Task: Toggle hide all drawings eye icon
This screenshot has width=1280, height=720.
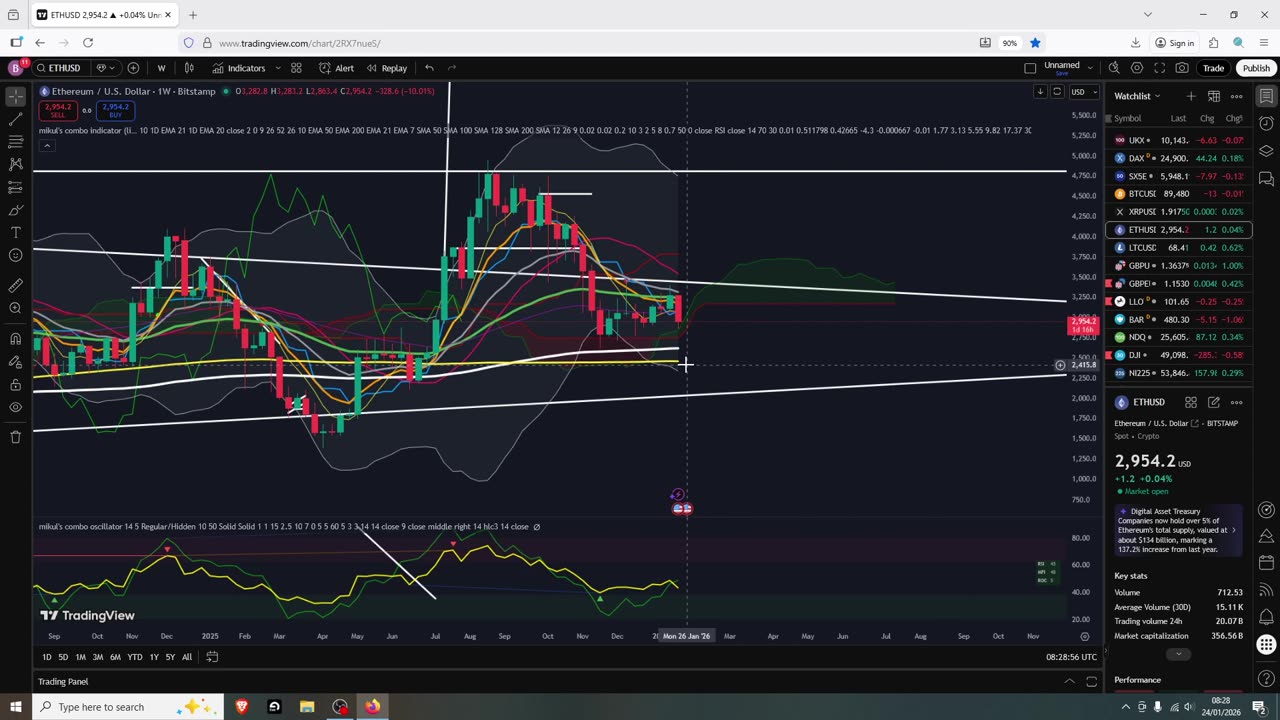Action: point(15,407)
